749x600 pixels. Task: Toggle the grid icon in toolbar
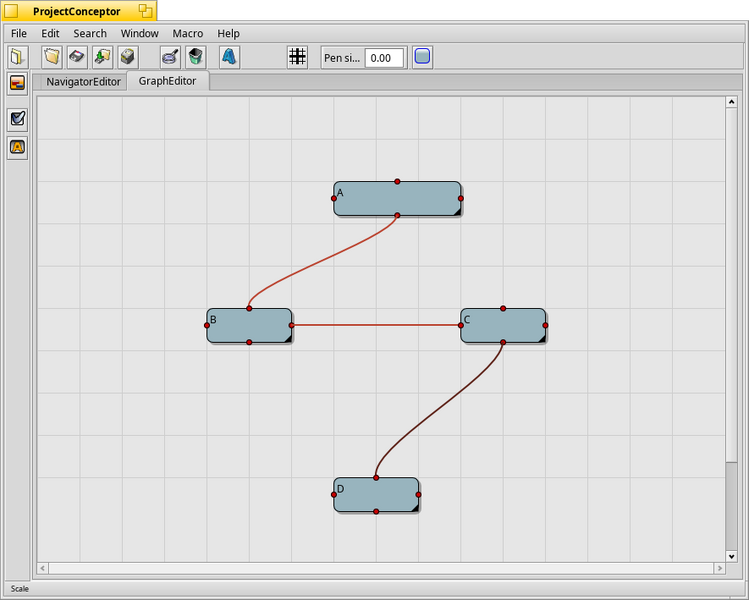[x=297, y=57]
